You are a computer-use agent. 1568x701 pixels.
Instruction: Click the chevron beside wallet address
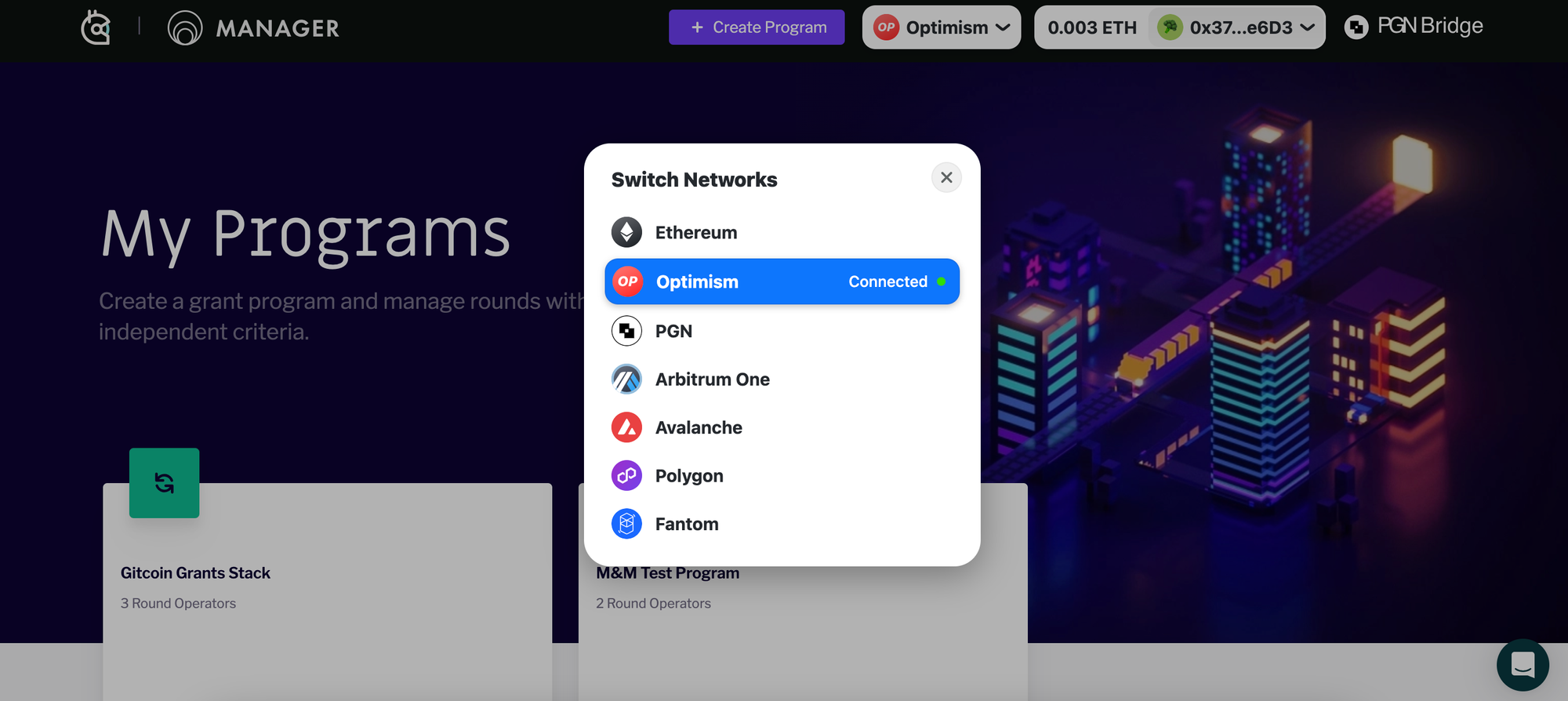click(1308, 27)
